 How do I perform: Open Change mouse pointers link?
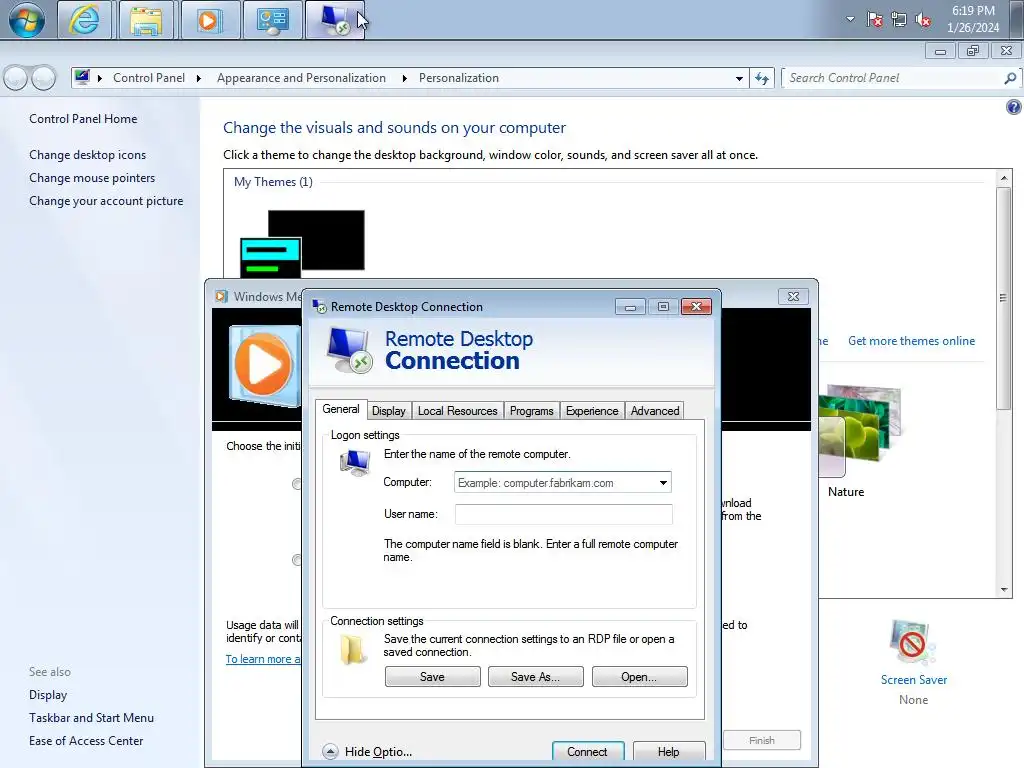92,178
